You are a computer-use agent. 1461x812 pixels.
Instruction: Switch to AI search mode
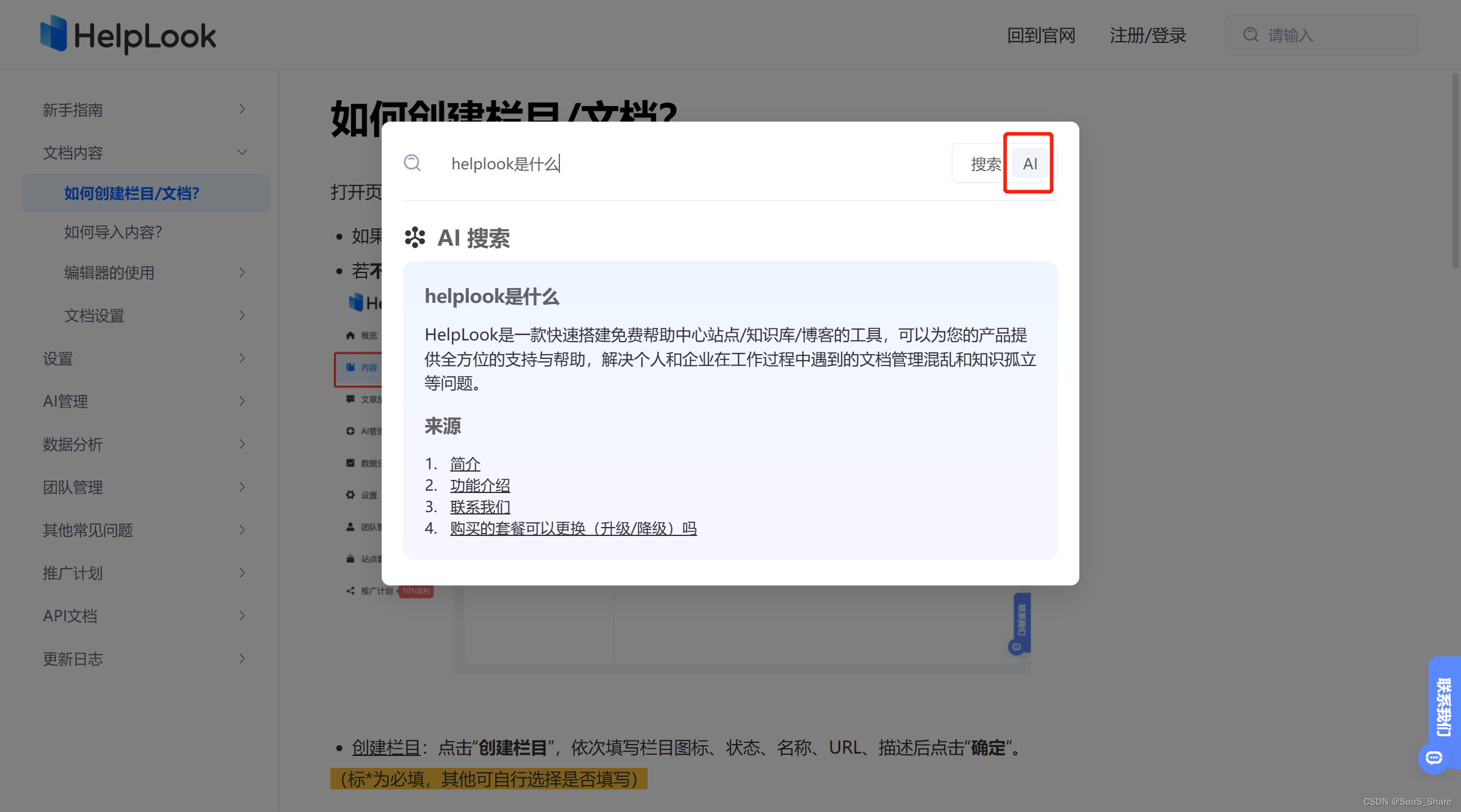(1030, 164)
